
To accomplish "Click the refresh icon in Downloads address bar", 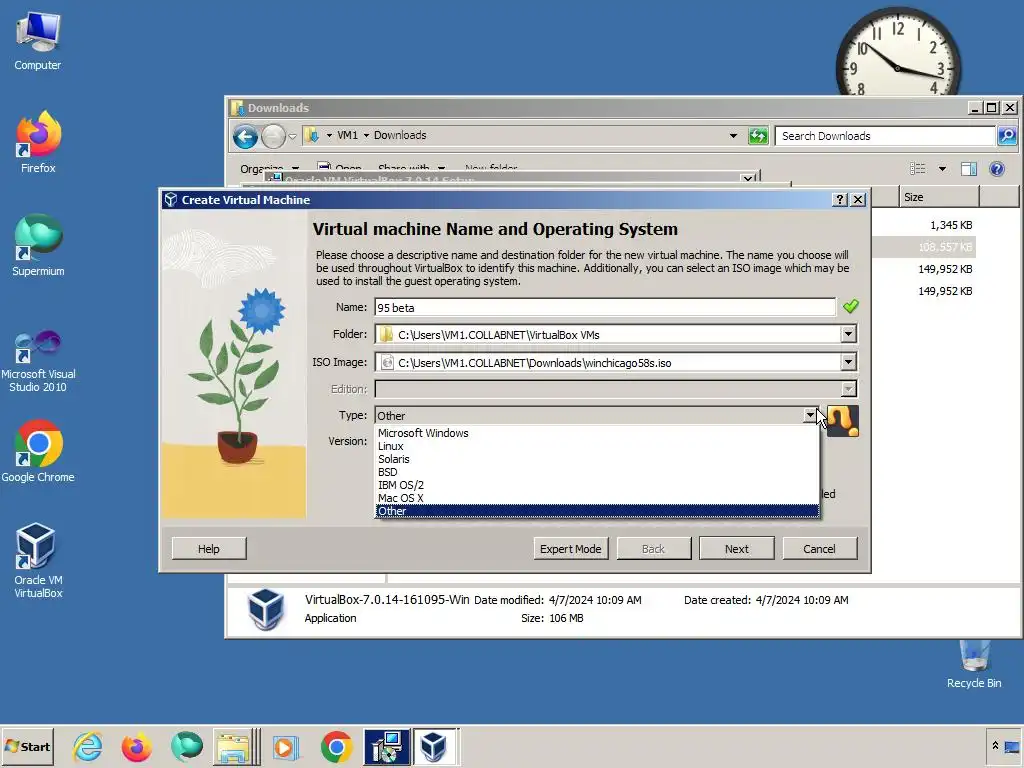I will coord(758,136).
